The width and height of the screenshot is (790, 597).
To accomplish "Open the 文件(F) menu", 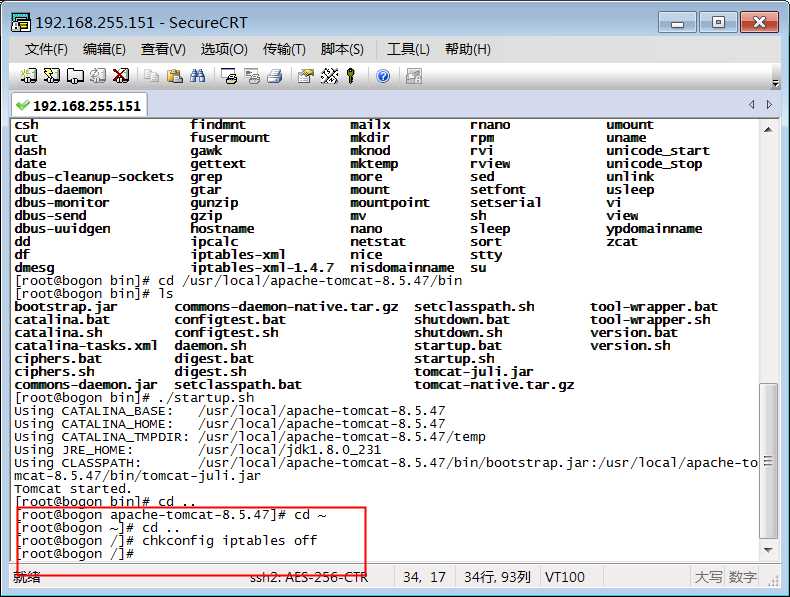I will pos(46,49).
